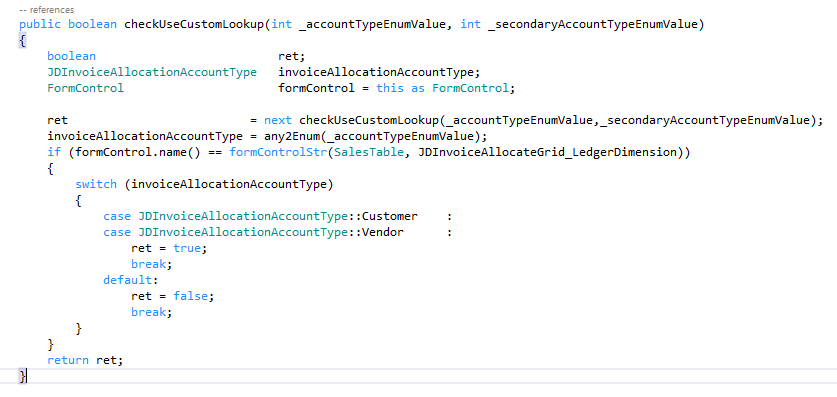Click the 'switch' keyword
This screenshot has width=837, height=397.
tap(96, 185)
